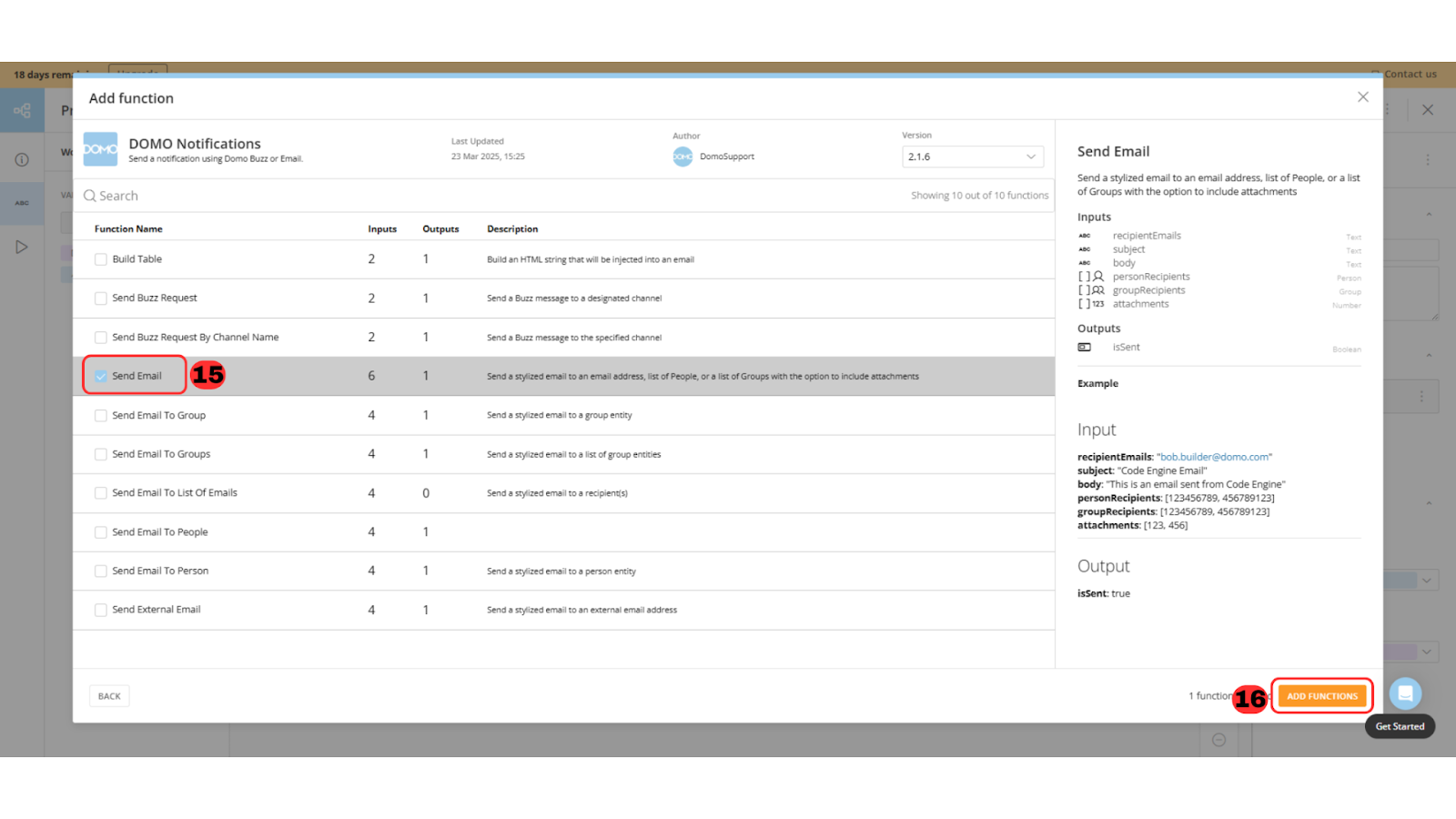Click the Showing 10 out of 10 functions text
The width and height of the screenshot is (1456, 819).
[979, 196]
